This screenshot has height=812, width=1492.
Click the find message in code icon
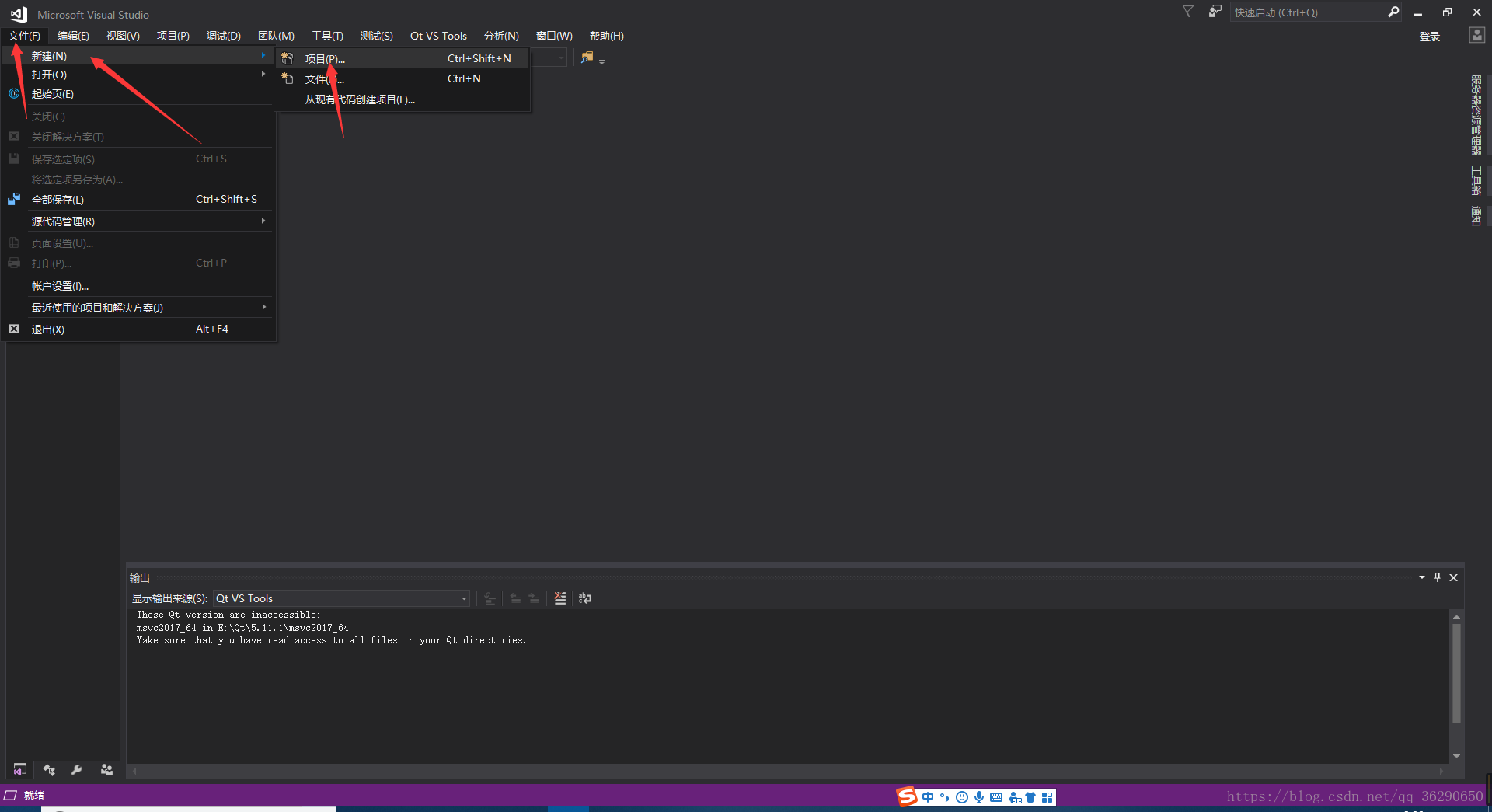pos(490,598)
